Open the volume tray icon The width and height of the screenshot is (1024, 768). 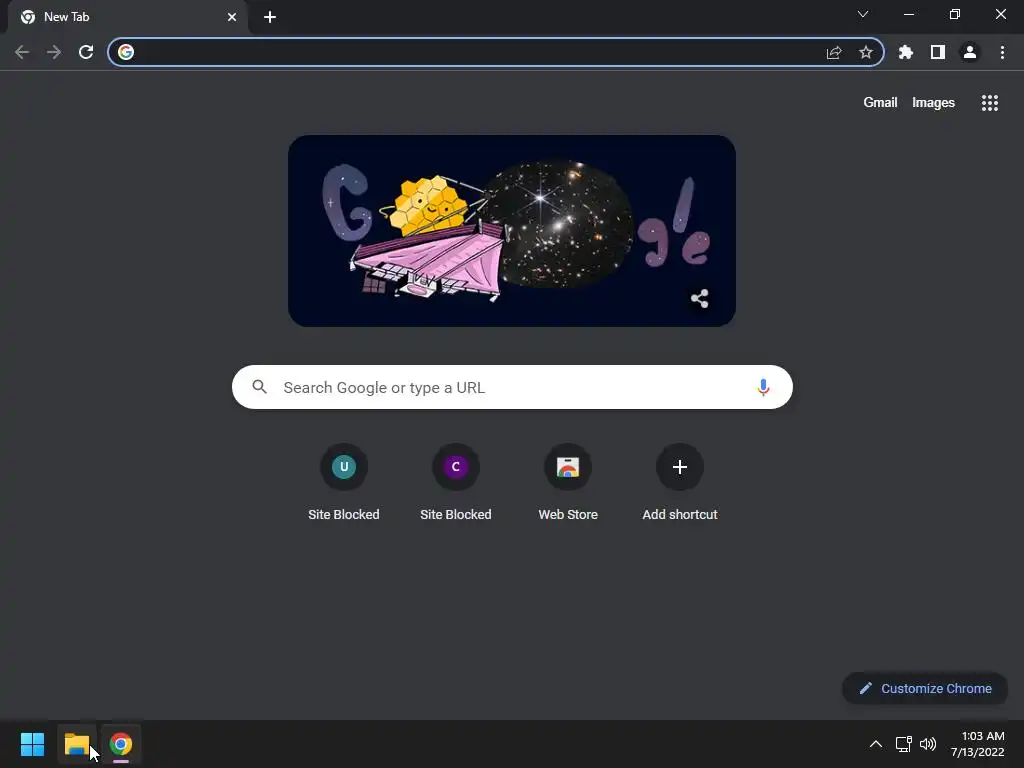click(x=927, y=744)
